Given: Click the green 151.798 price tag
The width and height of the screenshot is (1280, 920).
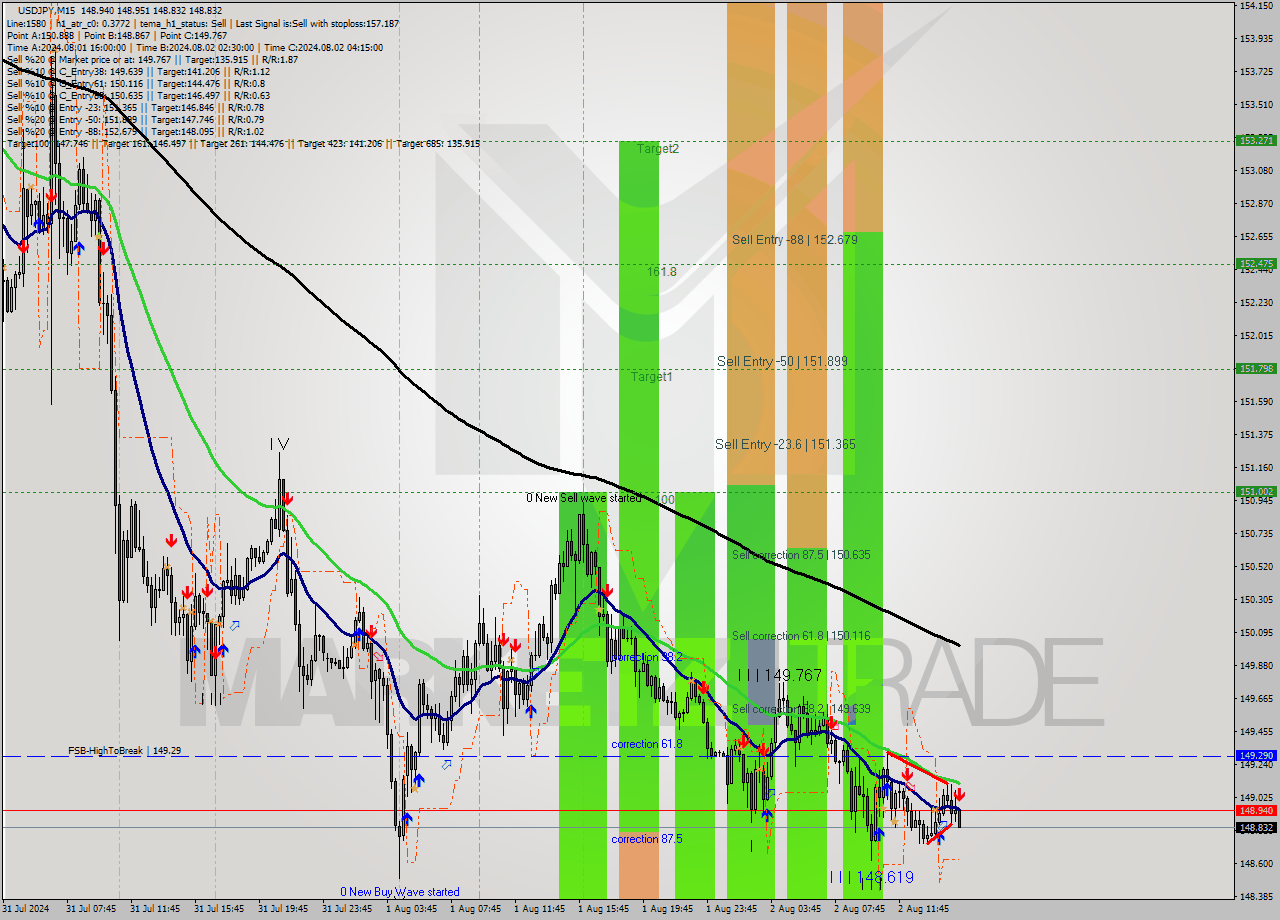Looking at the screenshot, I should (x=1255, y=368).
